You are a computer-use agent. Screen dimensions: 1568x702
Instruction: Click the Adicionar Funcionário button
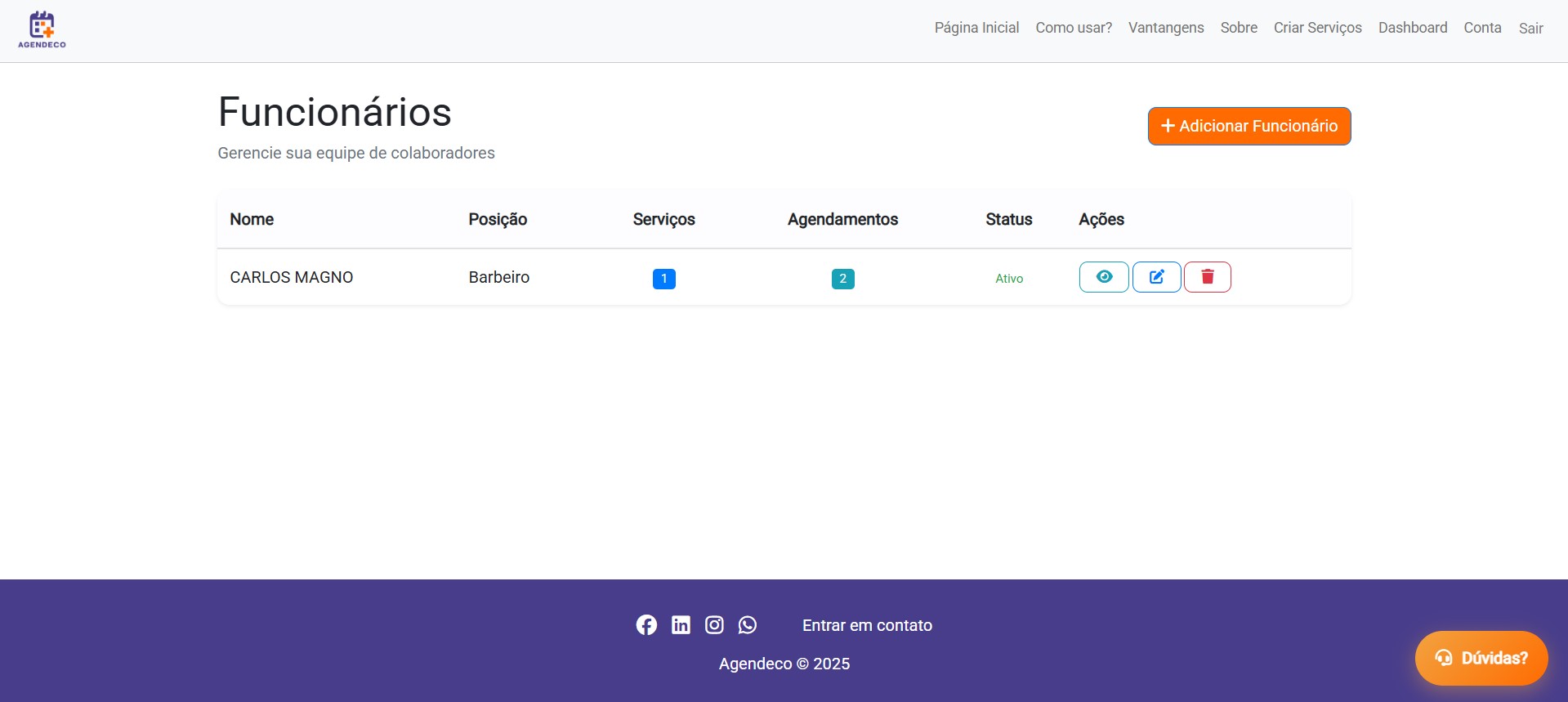pos(1249,126)
